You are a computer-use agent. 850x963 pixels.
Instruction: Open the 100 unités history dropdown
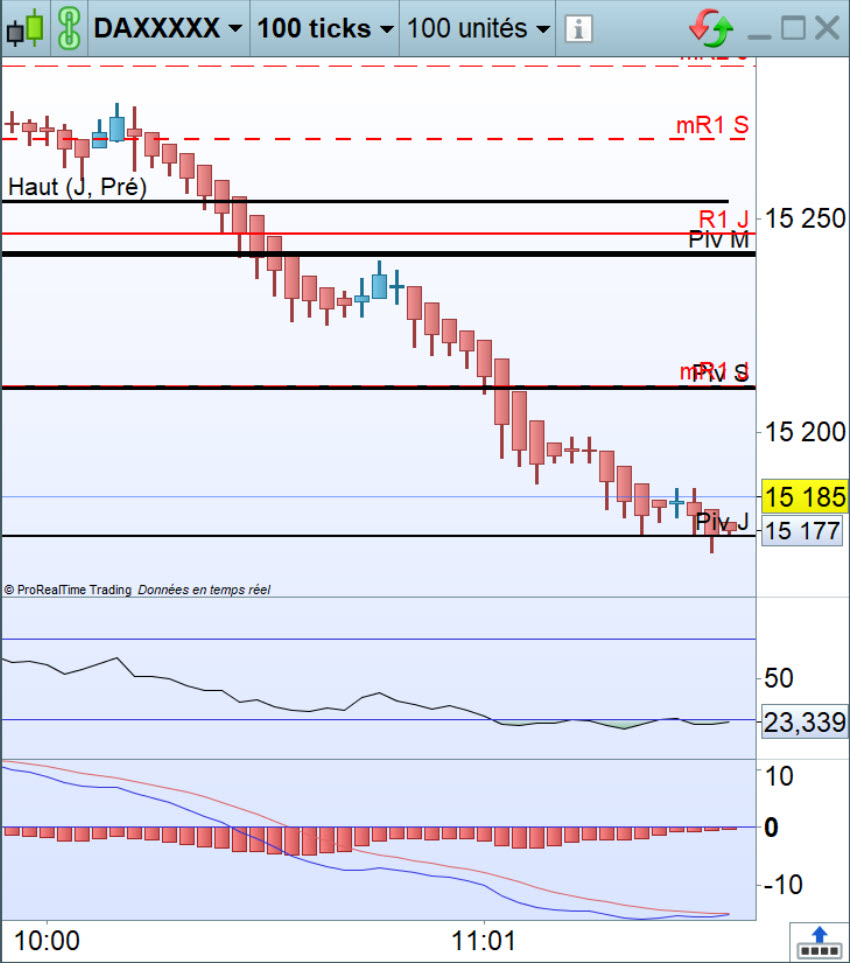[x=478, y=28]
